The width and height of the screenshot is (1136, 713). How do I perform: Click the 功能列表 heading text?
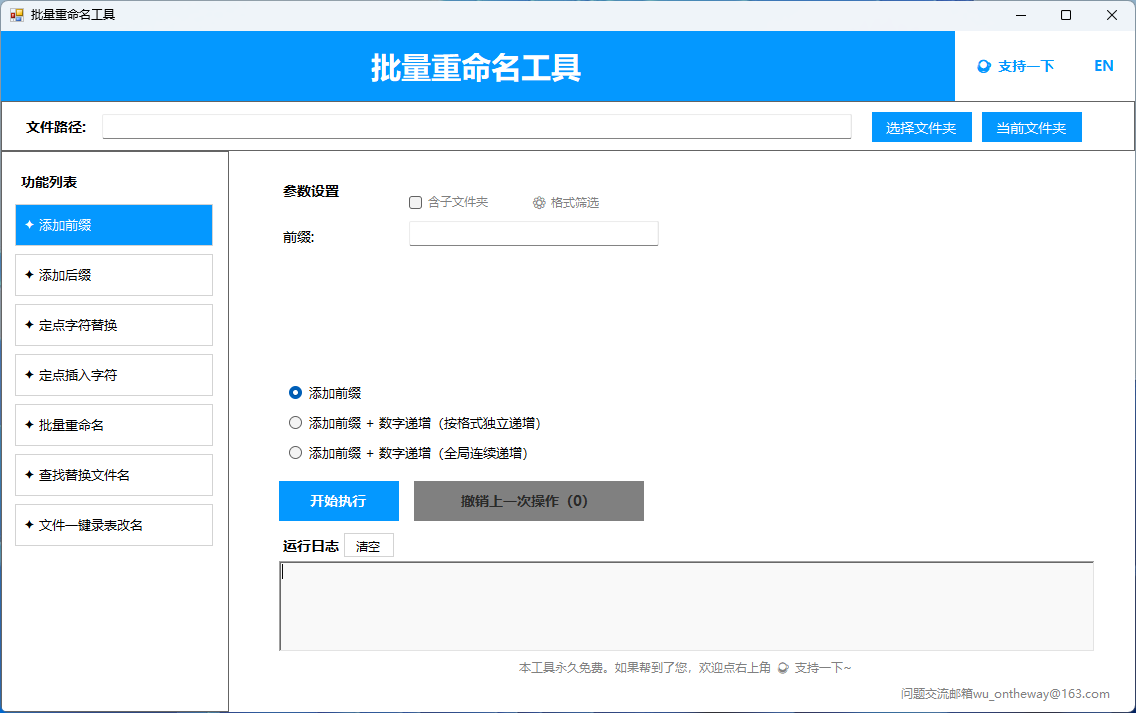pyautogui.click(x=49, y=183)
